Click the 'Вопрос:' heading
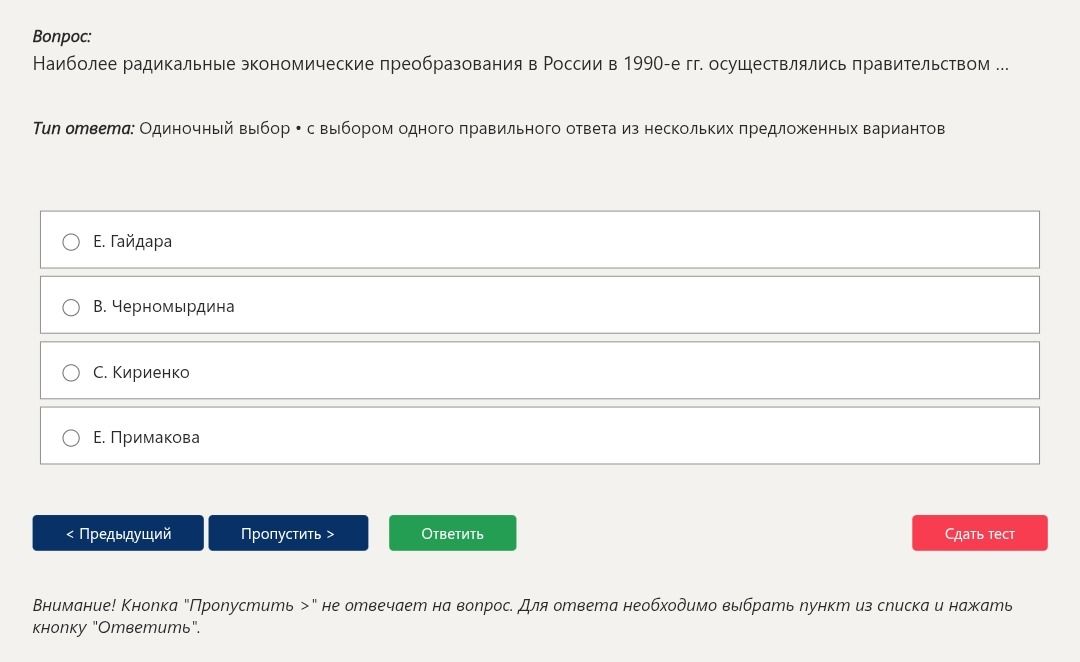The height and width of the screenshot is (662, 1080). (62, 37)
